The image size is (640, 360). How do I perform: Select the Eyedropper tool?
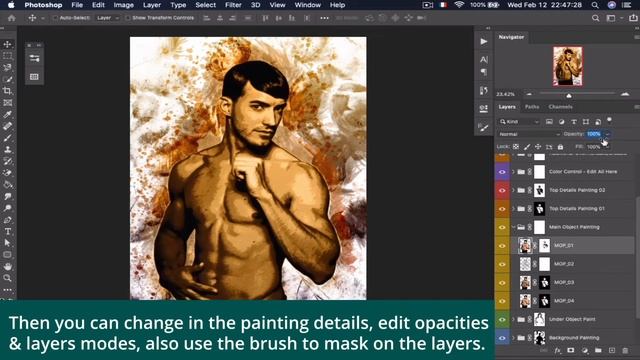[7, 114]
